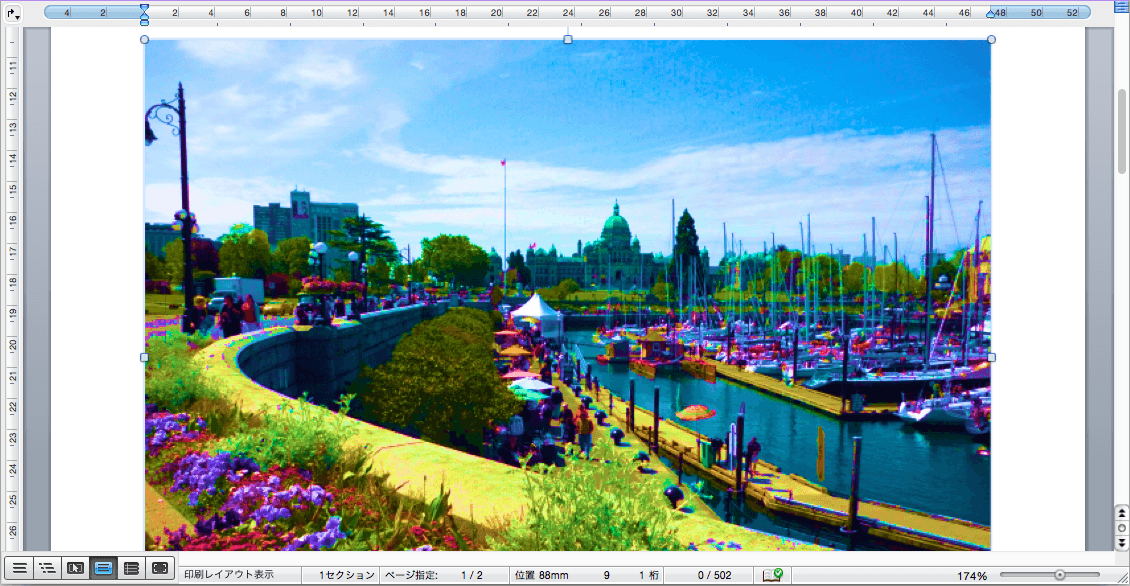Click the Previous Page double-arrow button

coord(1121,513)
